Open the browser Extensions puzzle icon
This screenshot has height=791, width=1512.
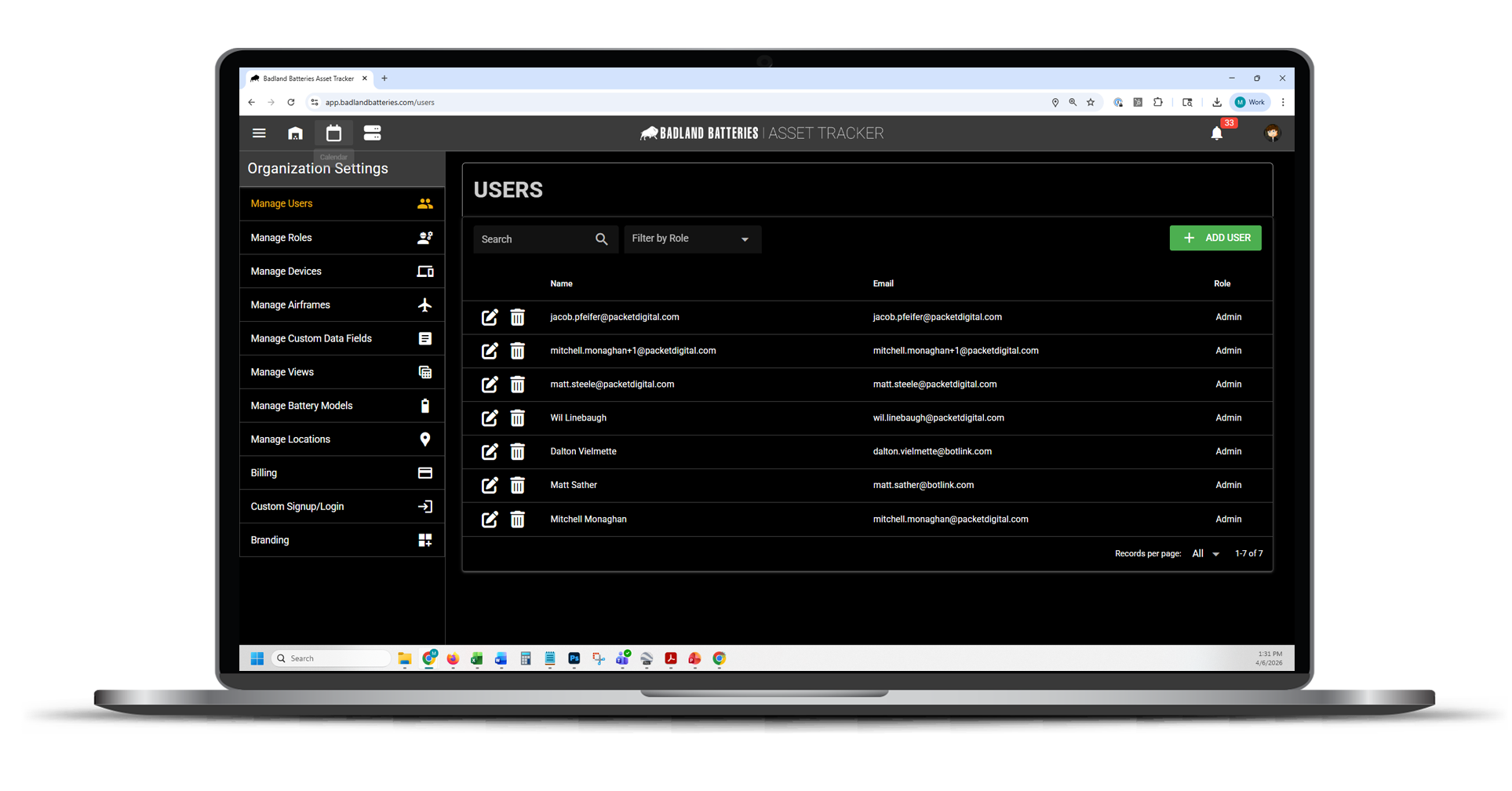[1158, 102]
